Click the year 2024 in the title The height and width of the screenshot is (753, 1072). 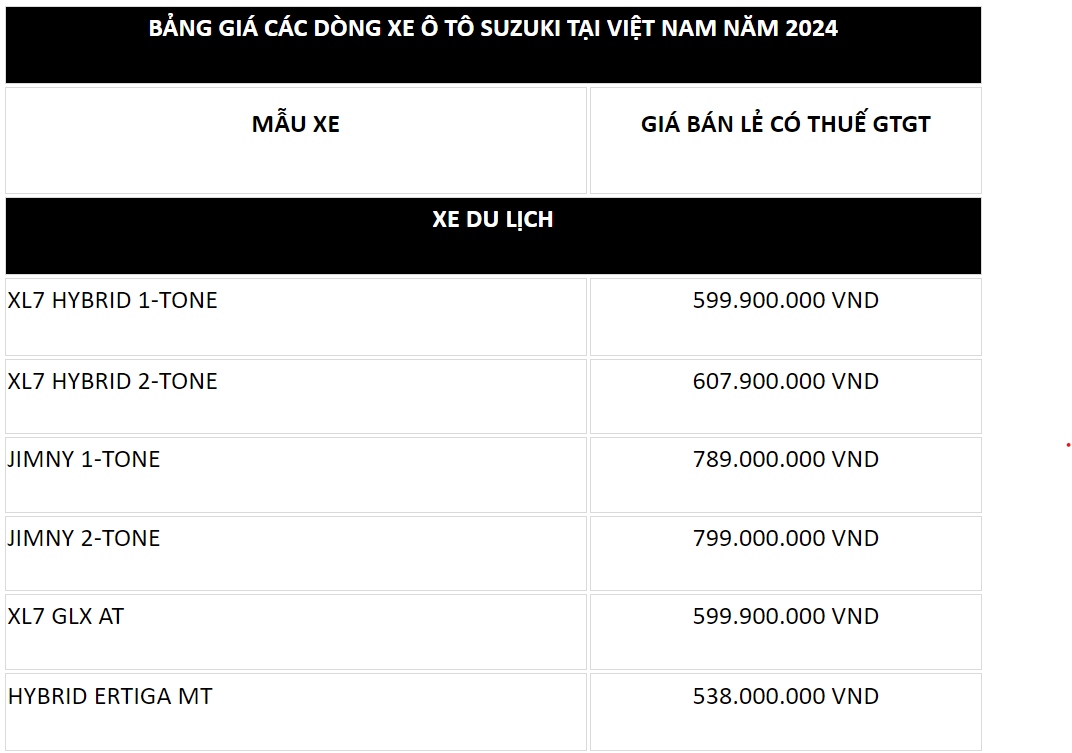point(811,28)
